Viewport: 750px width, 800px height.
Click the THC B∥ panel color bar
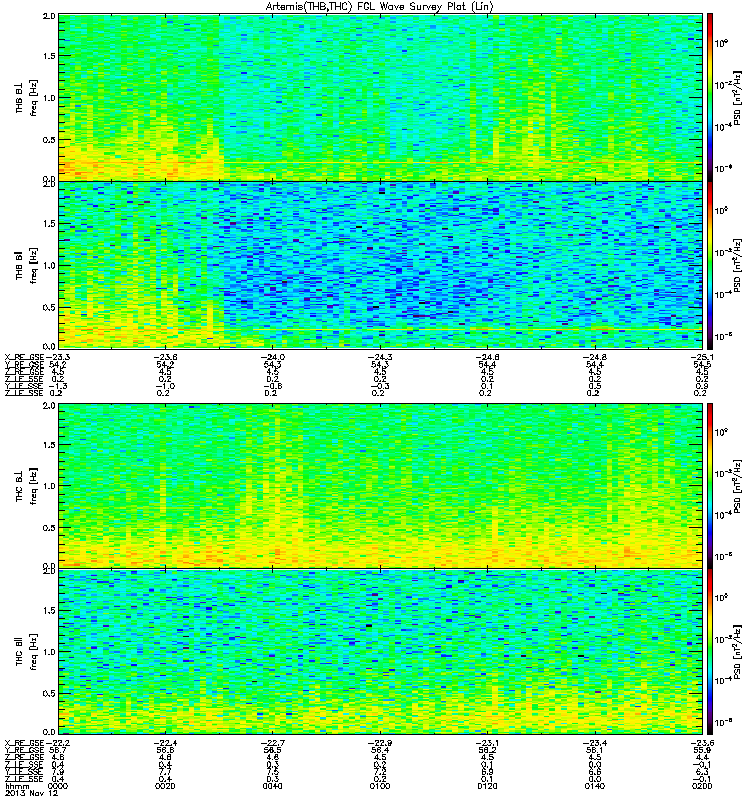click(x=710, y=652)
